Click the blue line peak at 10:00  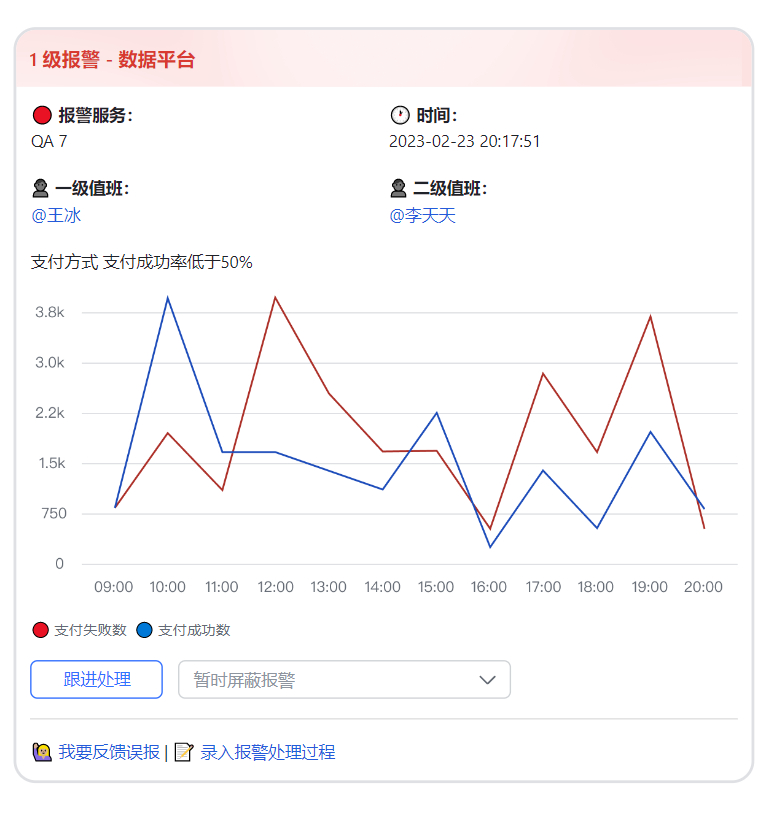pos(168,297)
